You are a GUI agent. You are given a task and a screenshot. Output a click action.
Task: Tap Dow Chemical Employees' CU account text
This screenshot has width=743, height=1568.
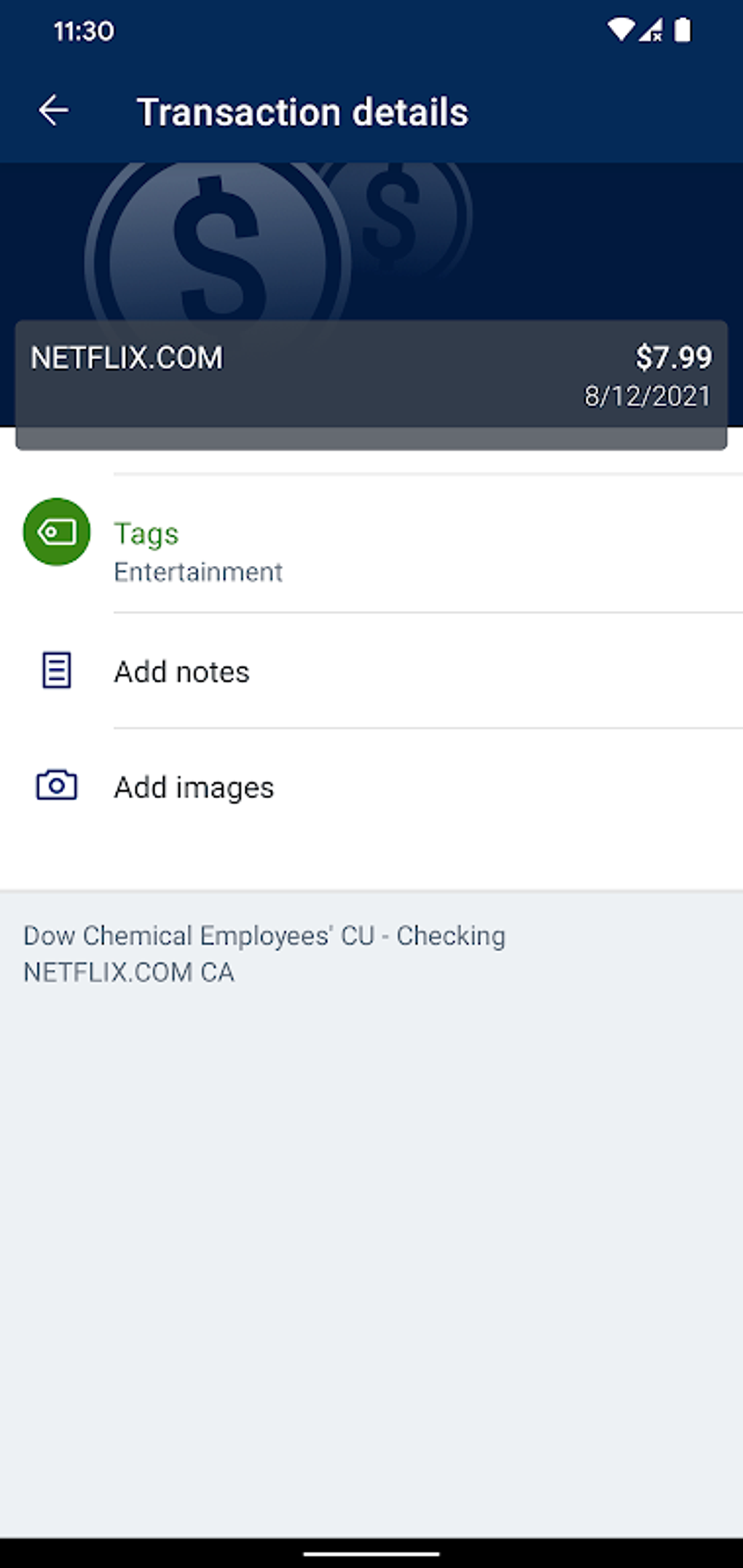click(264, 936)
